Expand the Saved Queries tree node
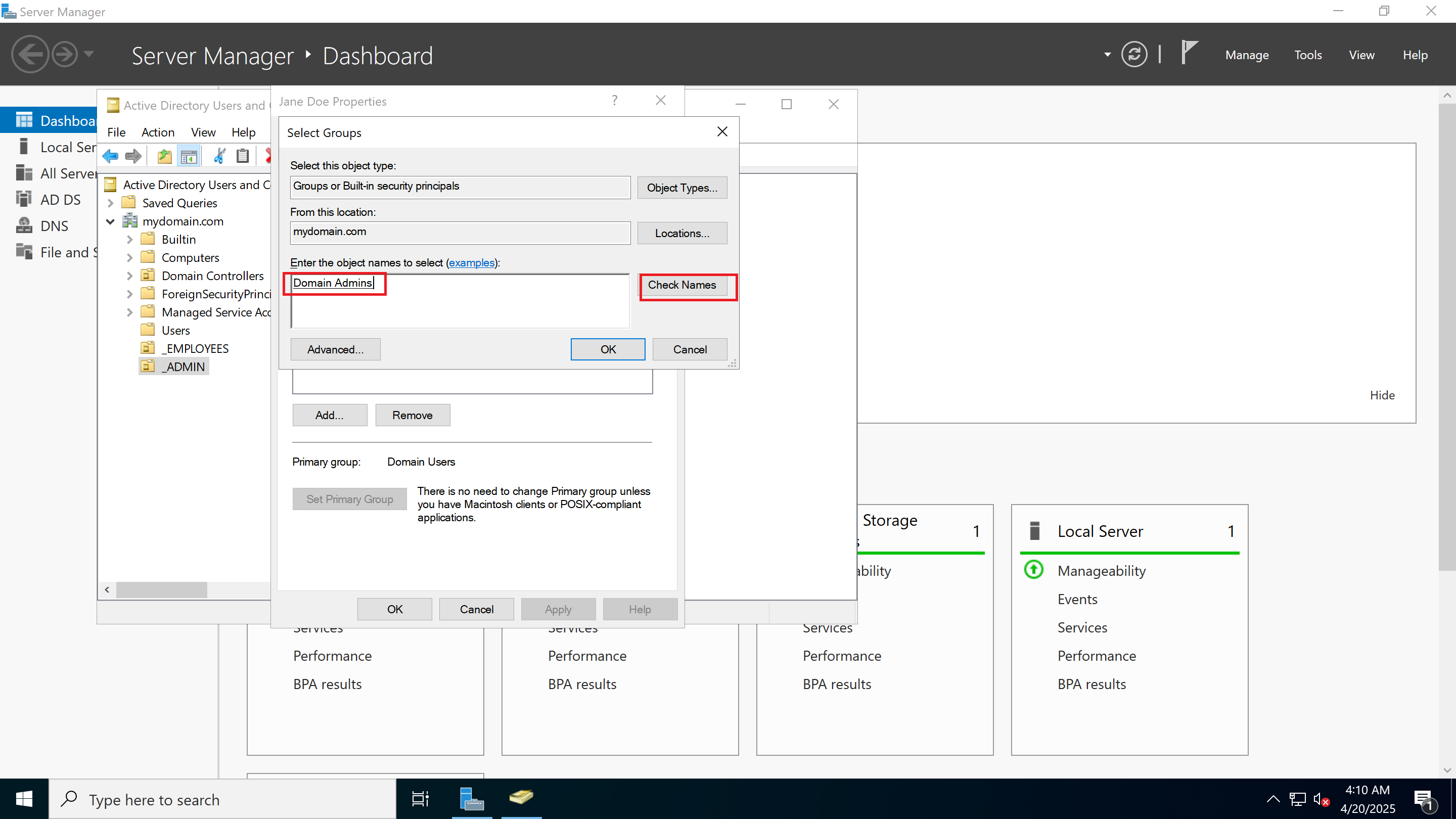Image resolution: width=1456 pixels, height=819 pixels. coord(111,203)
